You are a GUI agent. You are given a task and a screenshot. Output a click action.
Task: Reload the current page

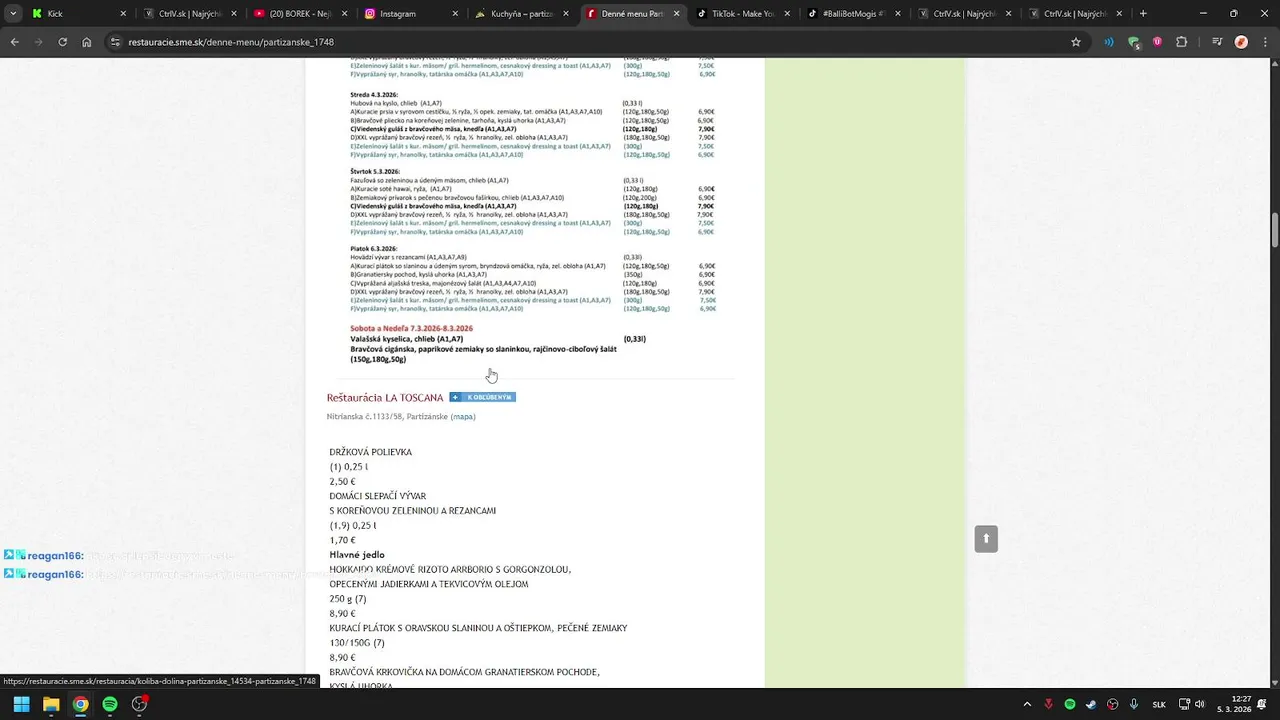62,42
